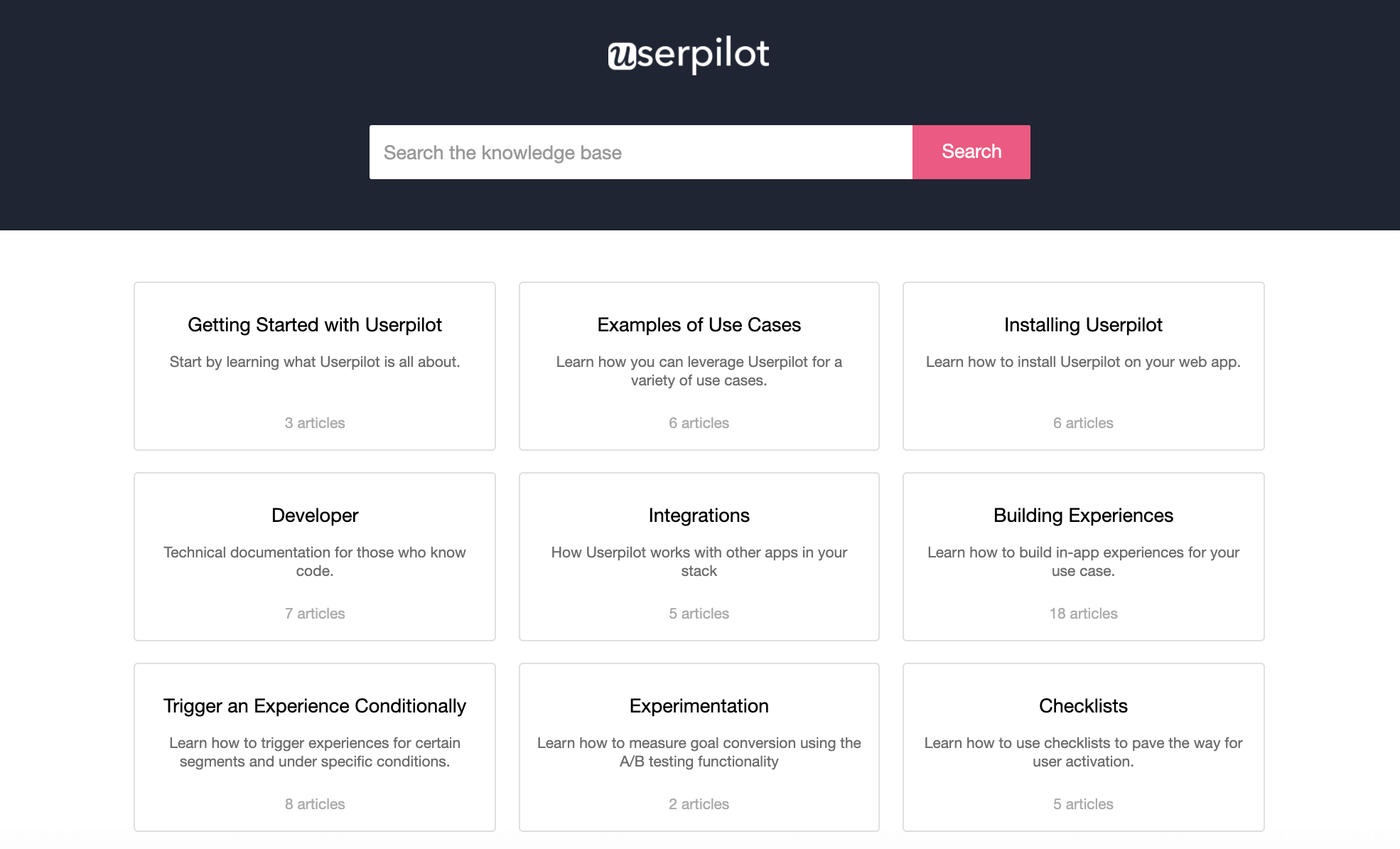Open Trigger an Experience Conditionally category
Image resolution: width=1400 pixels, height=849 pixels.
pos(314,706)
